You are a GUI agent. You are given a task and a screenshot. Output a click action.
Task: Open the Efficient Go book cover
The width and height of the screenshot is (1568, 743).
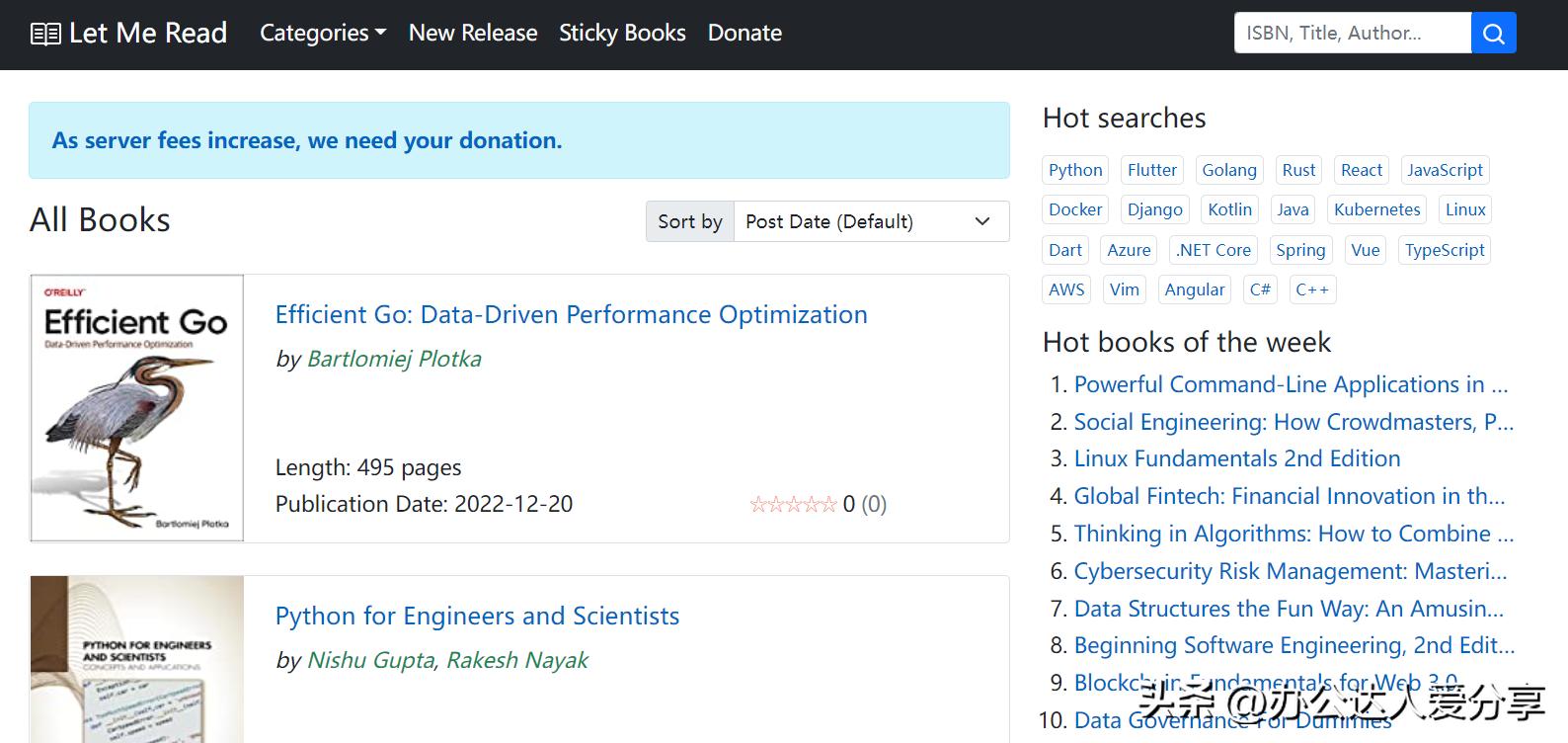(137, 408)
